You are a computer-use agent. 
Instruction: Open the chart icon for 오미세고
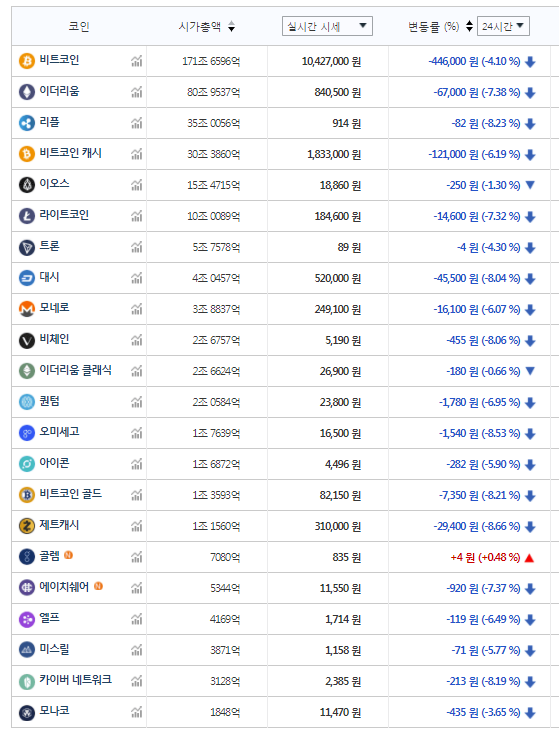[x=136, y=433]
